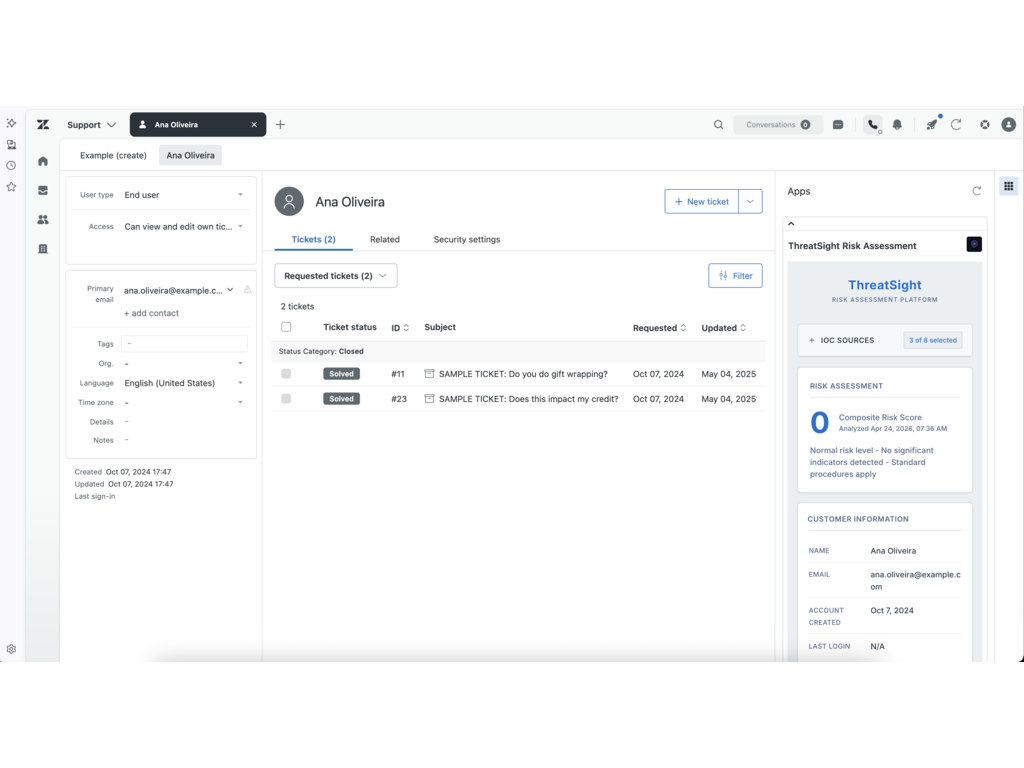Open the Zendesk logo home

pos(43,125)
